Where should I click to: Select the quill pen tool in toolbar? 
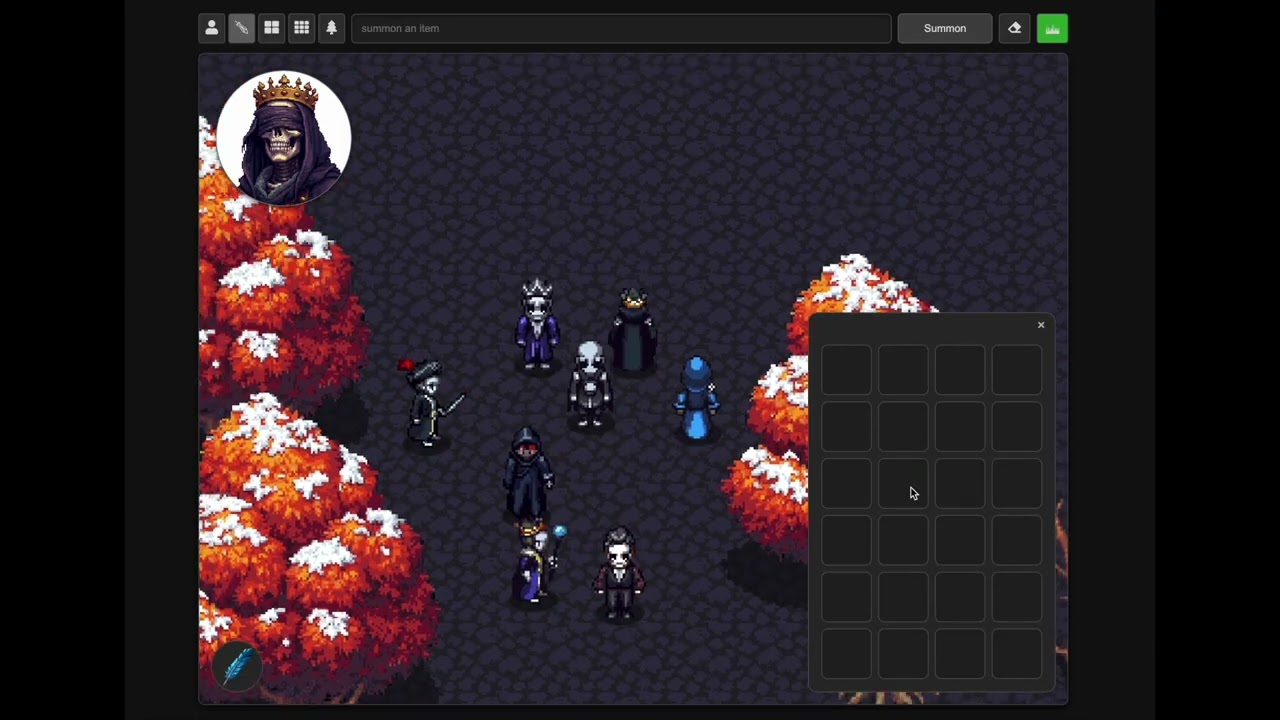(x=241, y=28)
